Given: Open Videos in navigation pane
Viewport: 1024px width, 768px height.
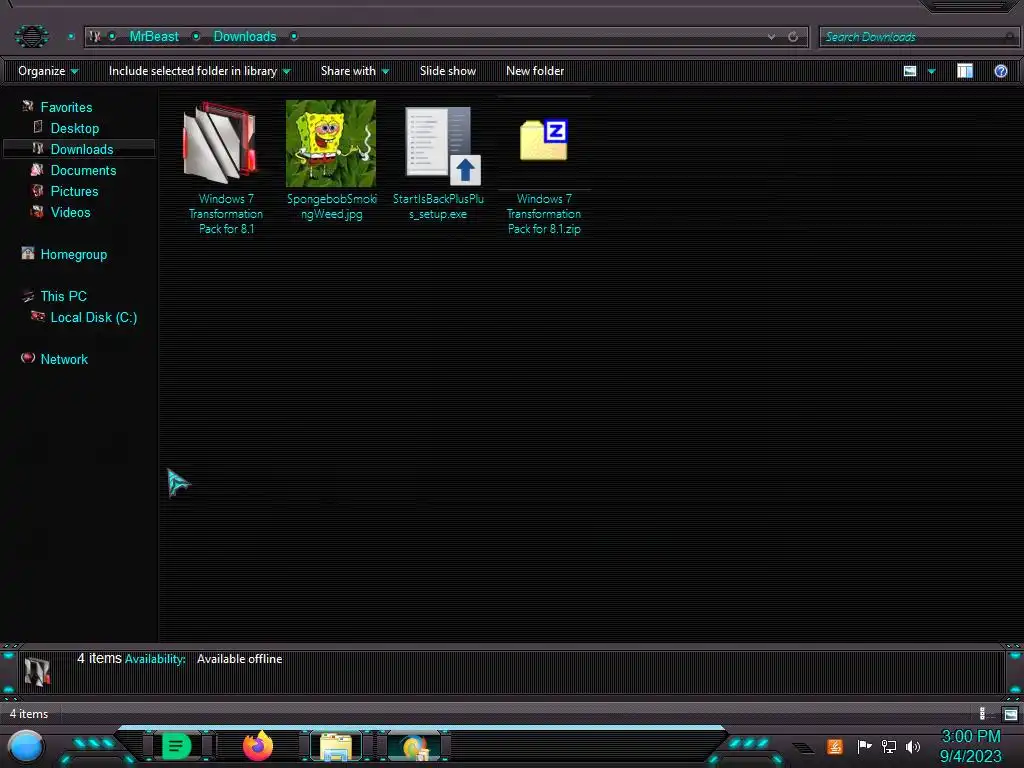Looking at the screenshot, I should (x=71, y=212).
